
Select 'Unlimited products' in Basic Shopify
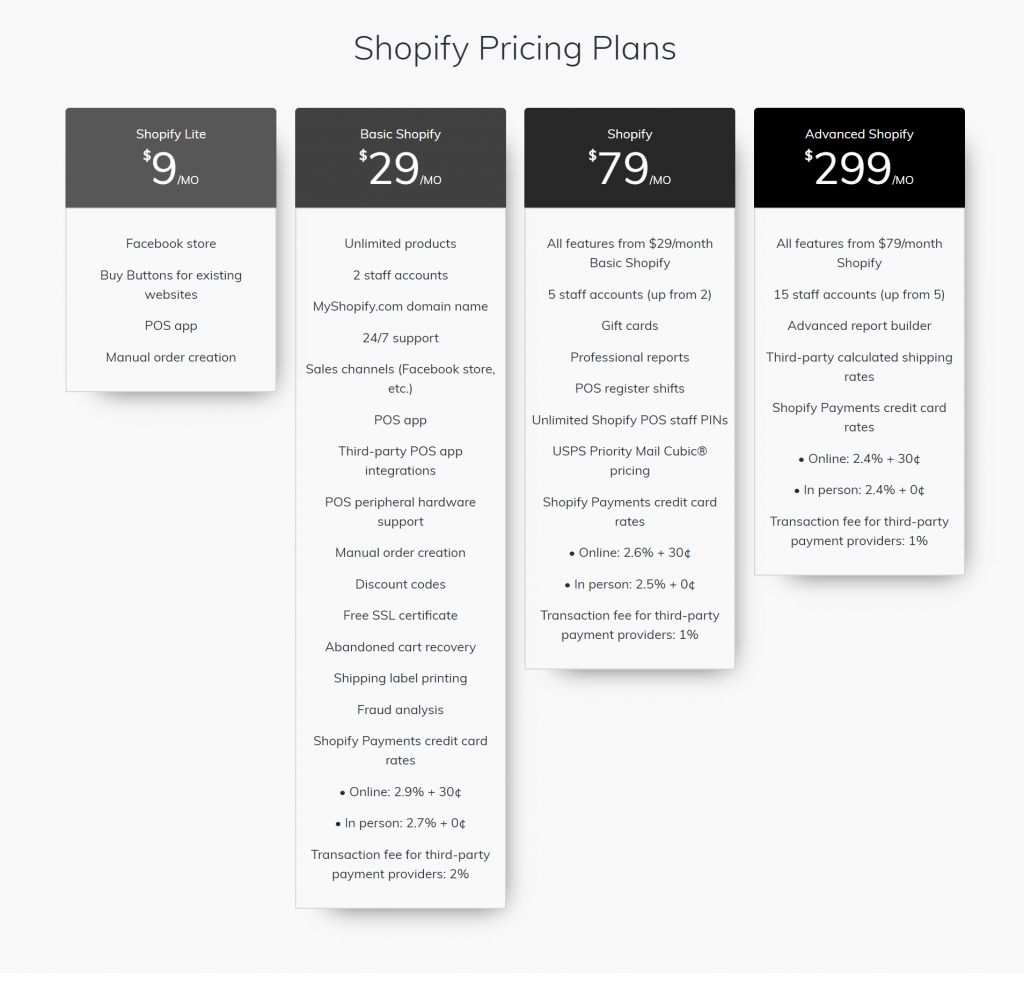pyautogui.click(x=400, y=244)
